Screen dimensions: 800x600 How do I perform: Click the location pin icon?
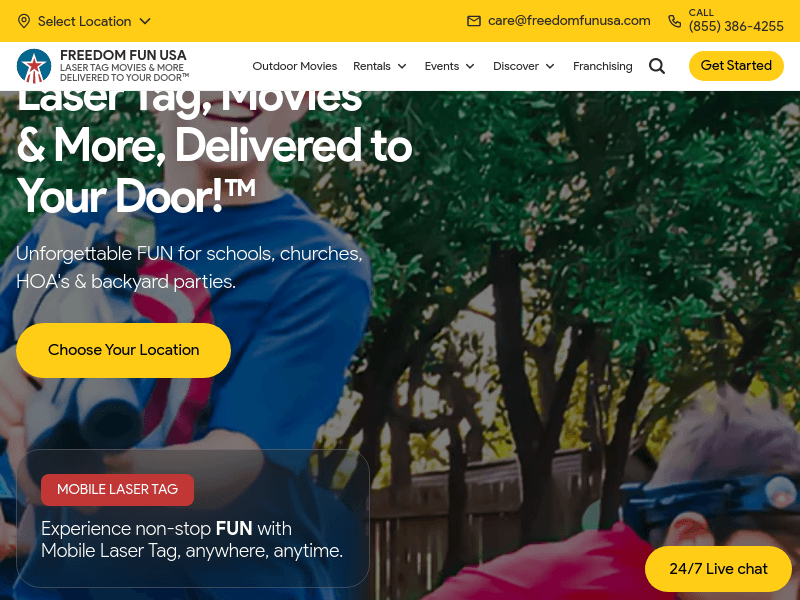tap(23, 21)
